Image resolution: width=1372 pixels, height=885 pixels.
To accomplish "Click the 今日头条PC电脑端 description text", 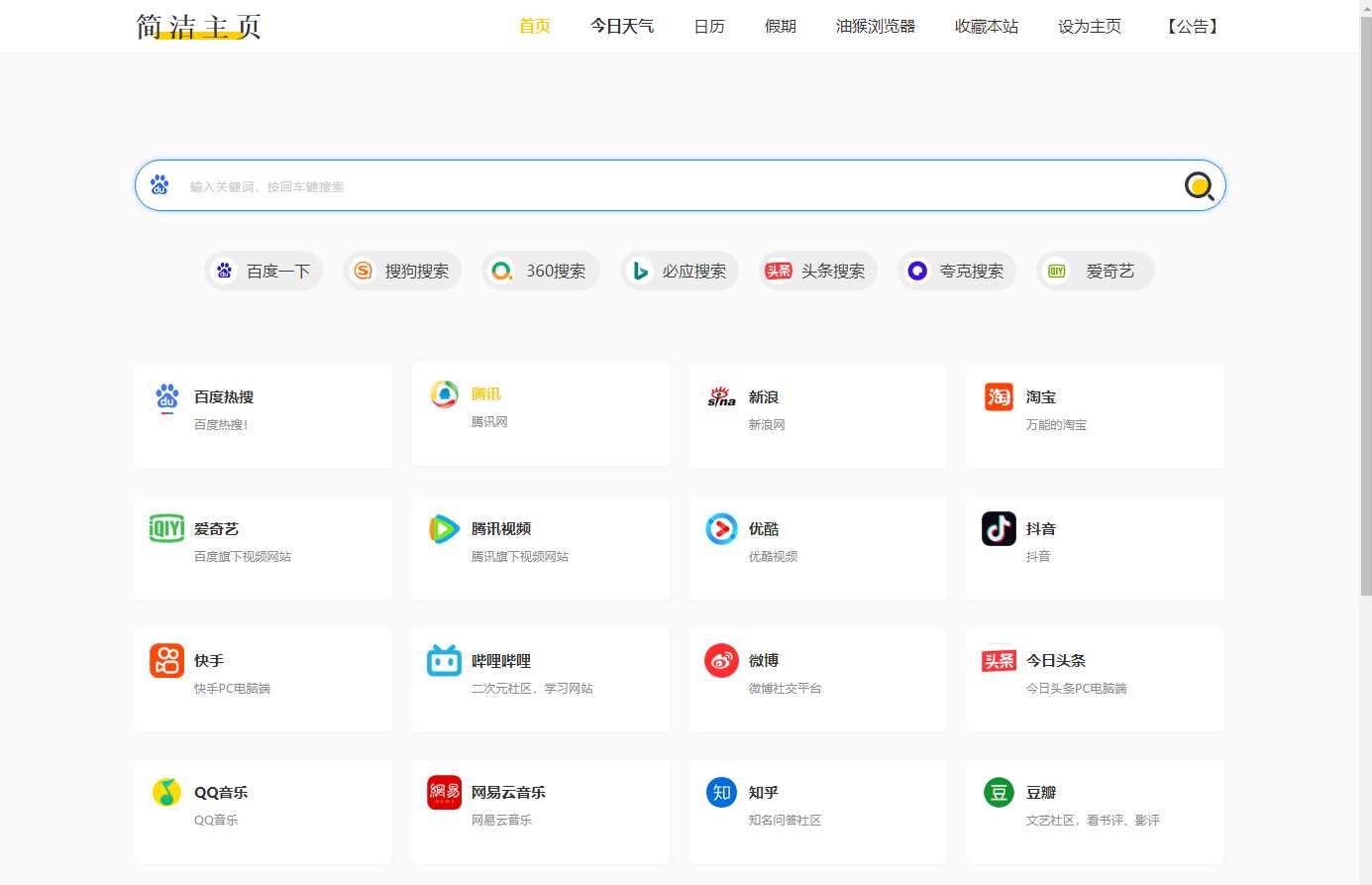I will point(1076,689).
